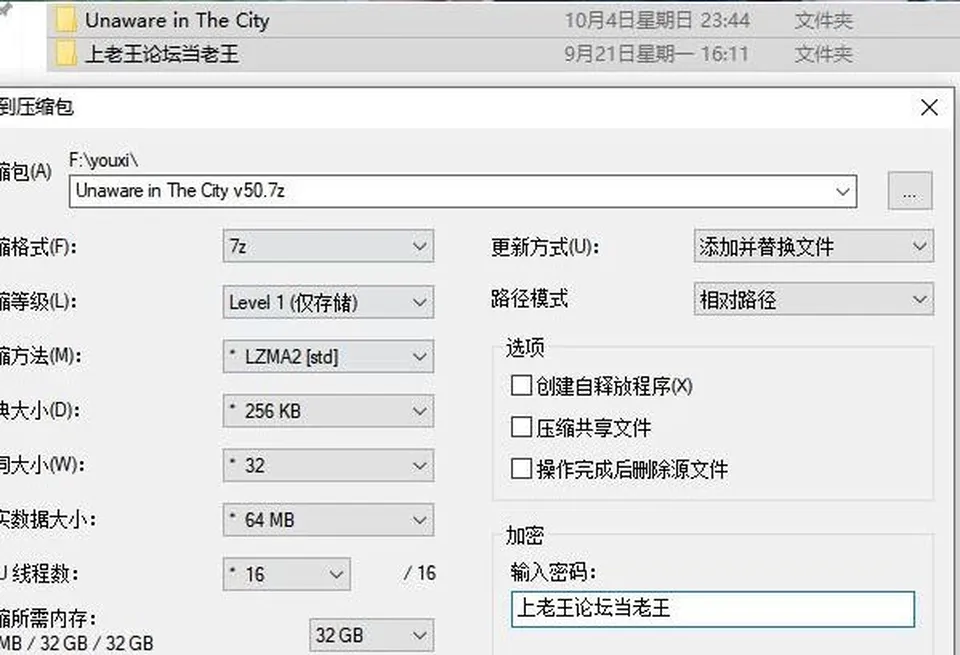Click the date 9月21日星期一 16:11
960x655 pixels.
point(656,54)
